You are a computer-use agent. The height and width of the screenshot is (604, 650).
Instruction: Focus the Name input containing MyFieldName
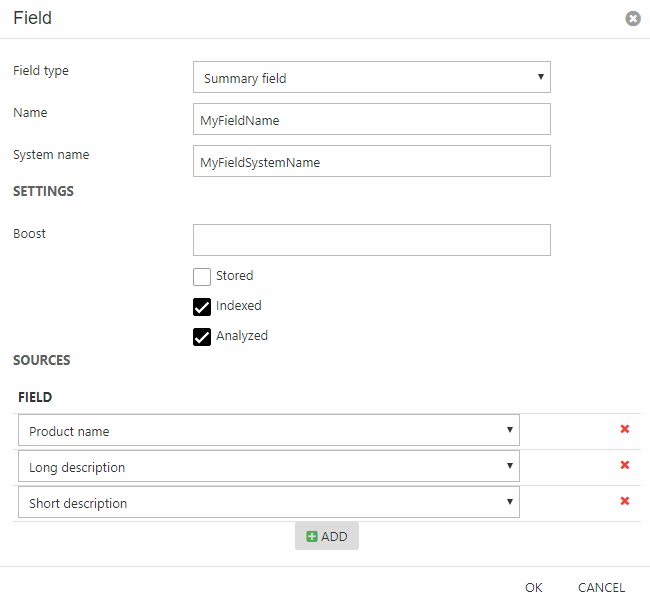371,119
